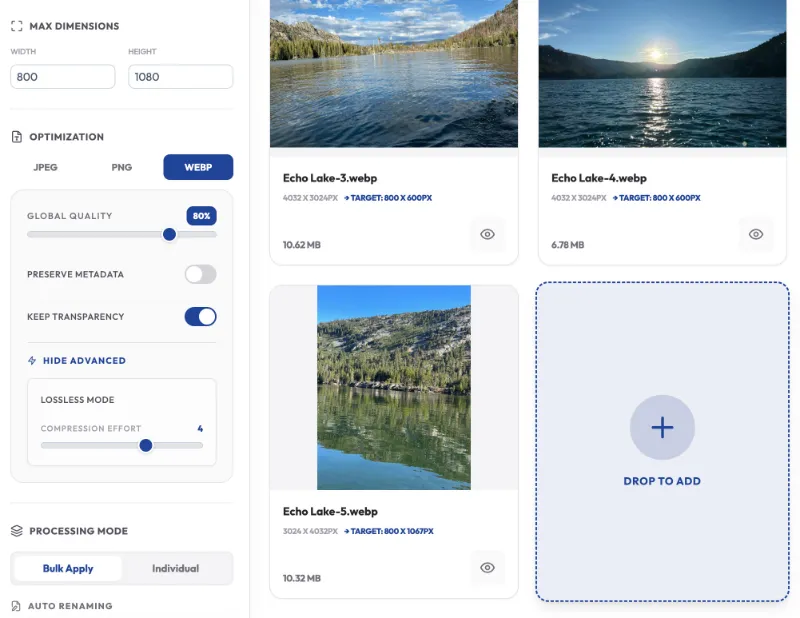This screenshot has height=618, width=800.
Task: Click the Max Dimensions frame icon
Action: (16, 26)
